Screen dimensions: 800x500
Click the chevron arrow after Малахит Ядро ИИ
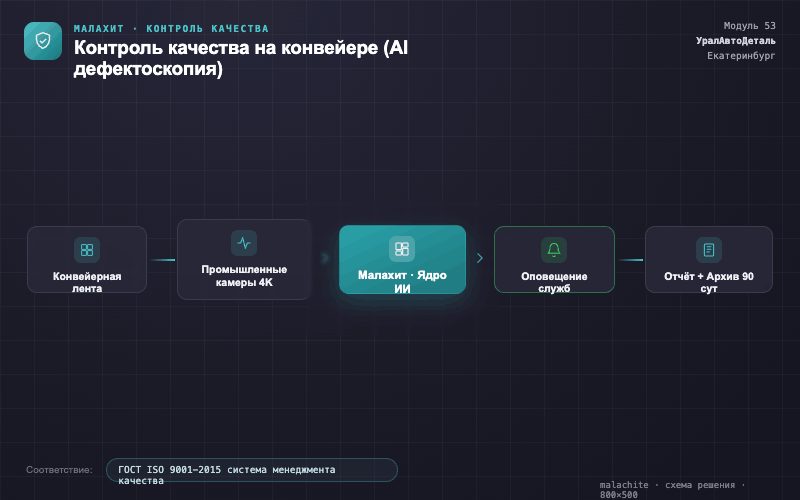click(480, 258)
